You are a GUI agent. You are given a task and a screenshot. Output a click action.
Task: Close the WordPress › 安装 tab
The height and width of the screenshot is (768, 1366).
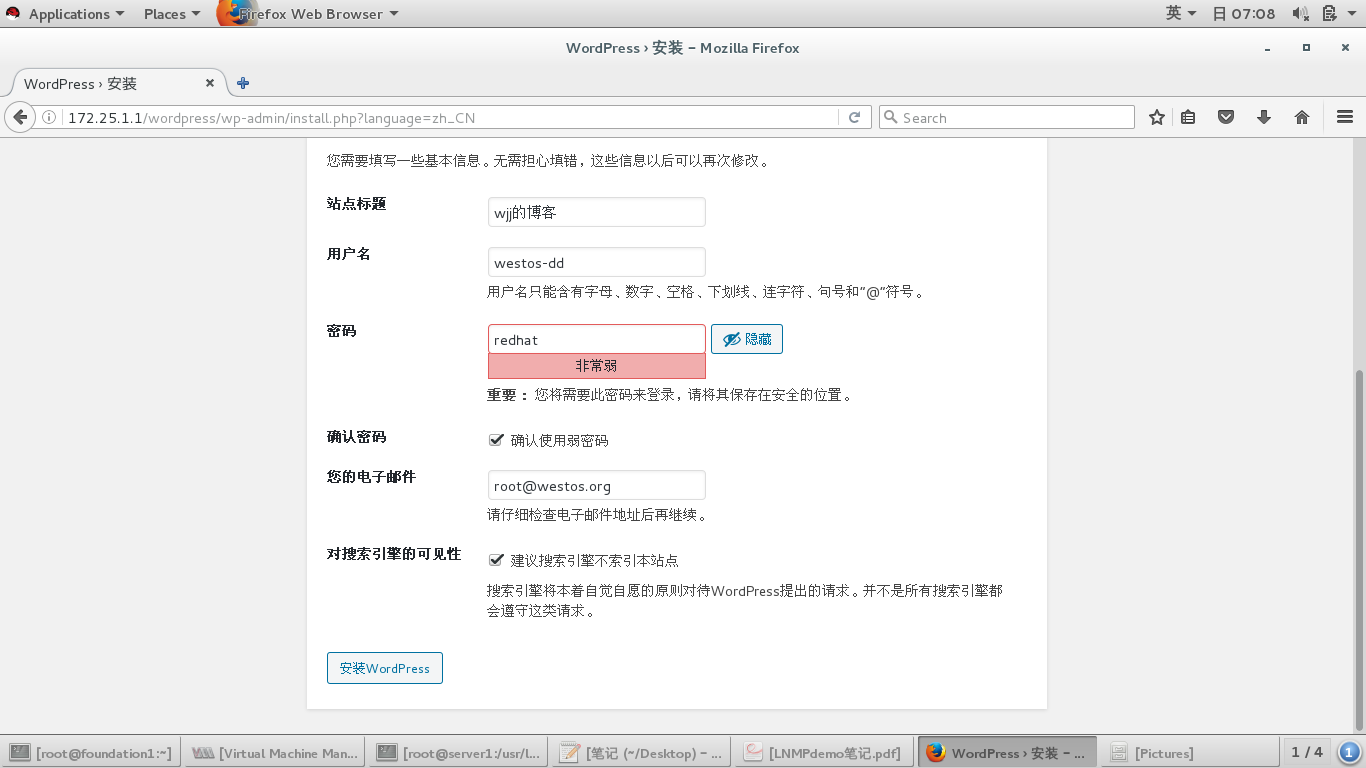210,84
